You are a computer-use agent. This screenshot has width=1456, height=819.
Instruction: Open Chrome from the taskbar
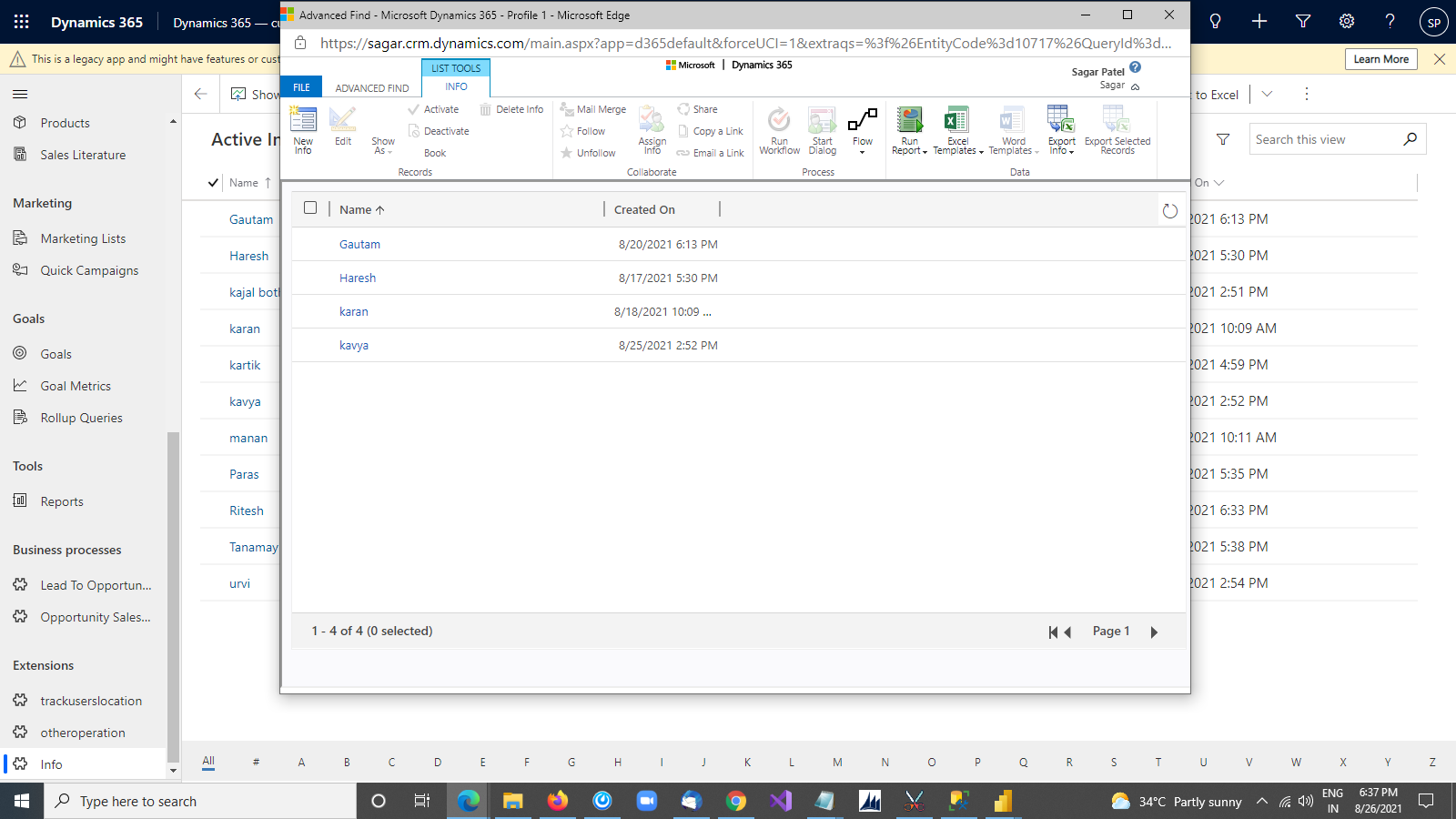click(x=736, y=801)
